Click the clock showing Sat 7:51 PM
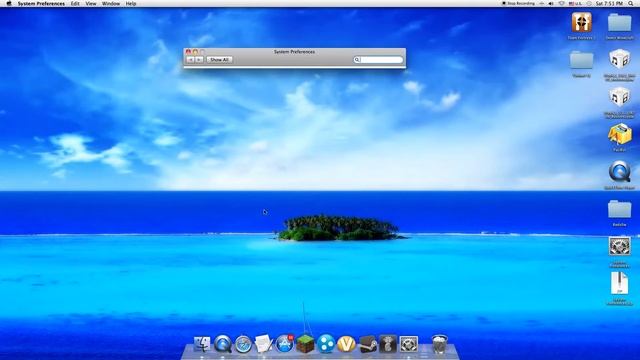 click(609, 3)
